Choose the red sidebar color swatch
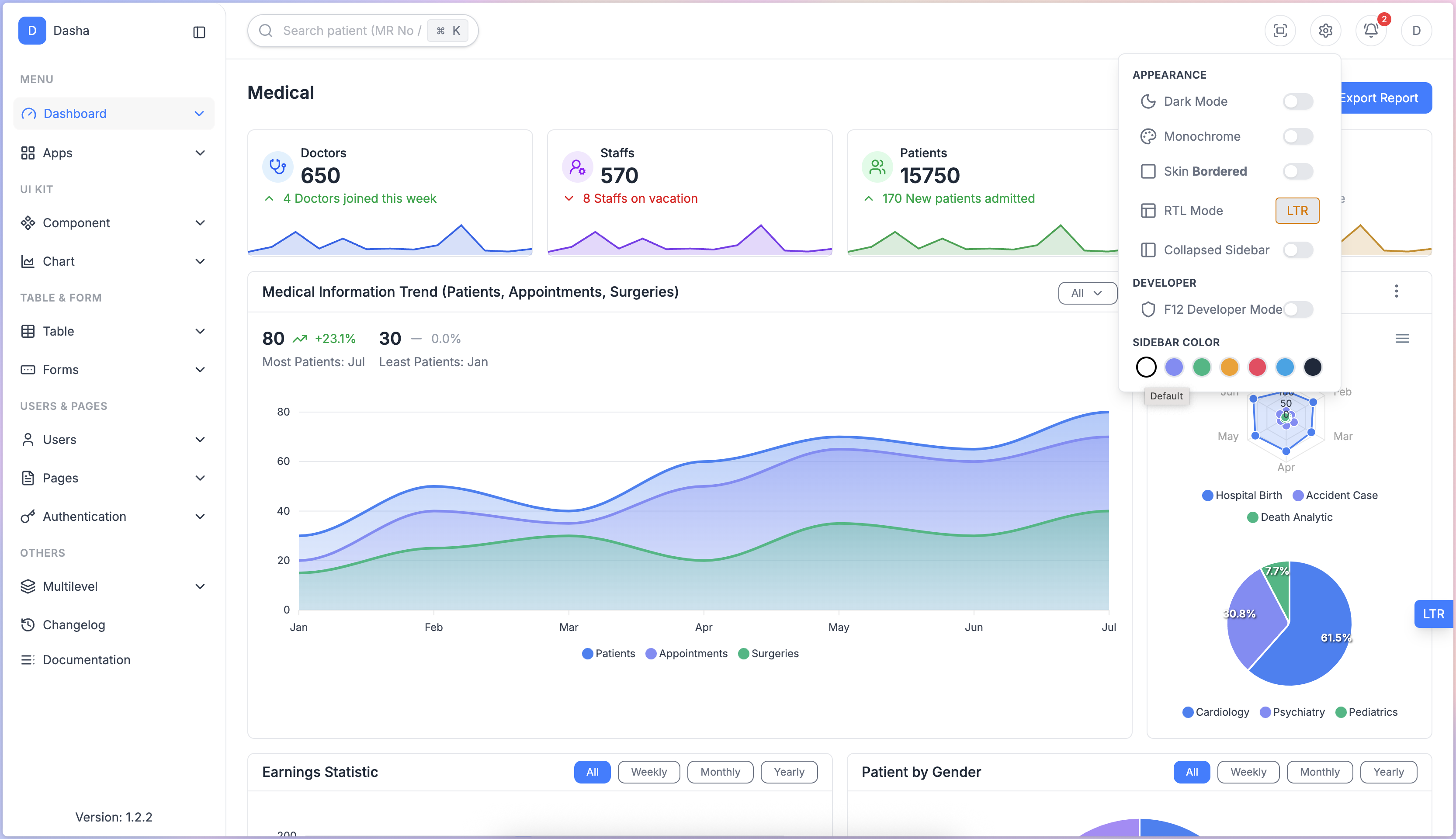 point(1257,367)
